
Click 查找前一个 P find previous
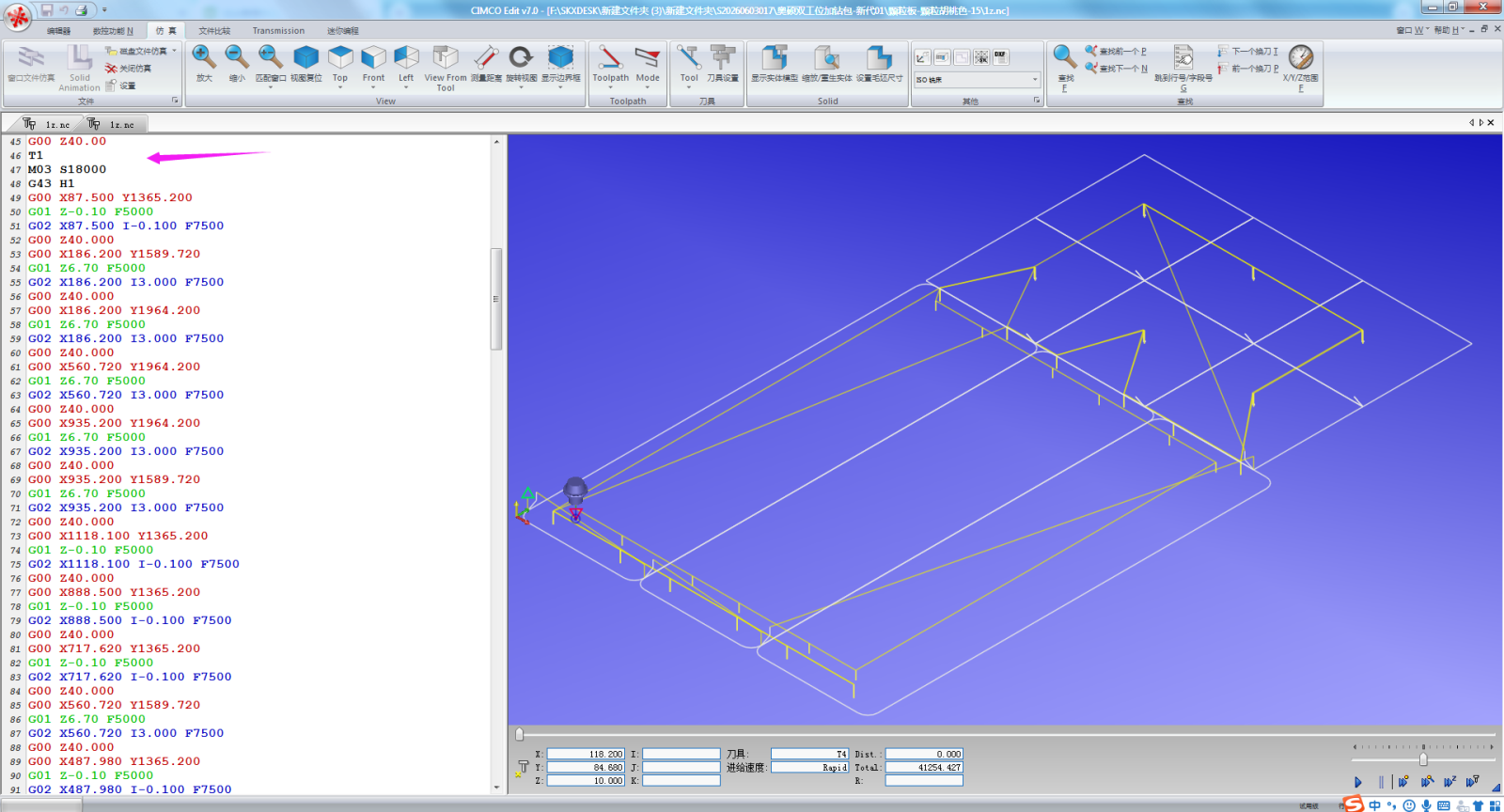1116,51
